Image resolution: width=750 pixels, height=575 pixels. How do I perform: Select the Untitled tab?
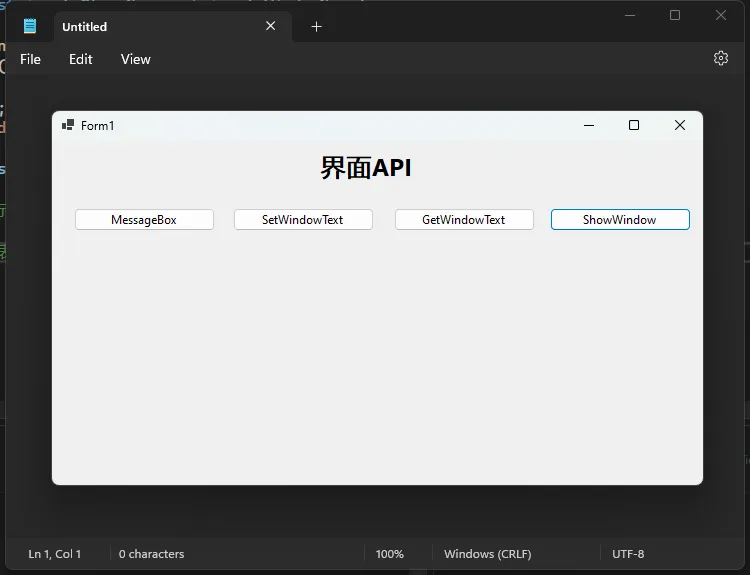172,27
